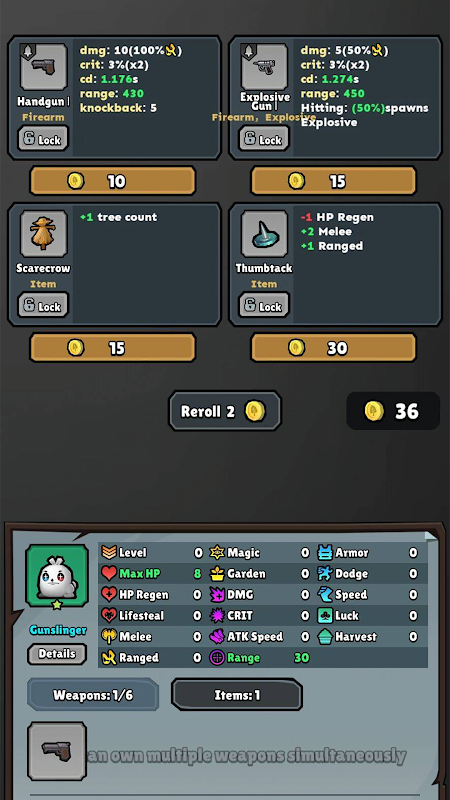Select the Handgun weapon icon in shop

43,67
